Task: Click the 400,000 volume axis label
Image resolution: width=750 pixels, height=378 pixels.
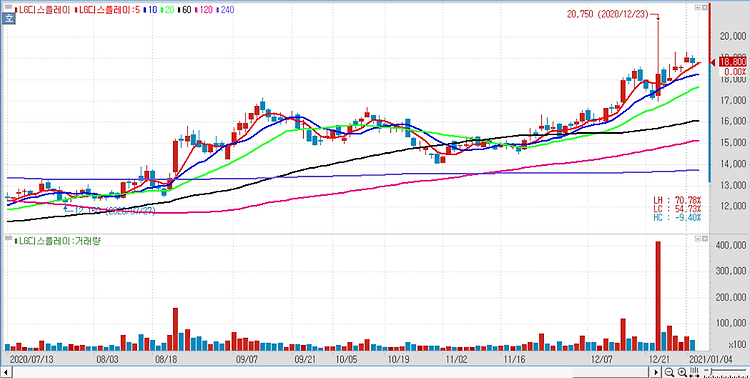Action: pyautogui.click(x=730, y=245)
